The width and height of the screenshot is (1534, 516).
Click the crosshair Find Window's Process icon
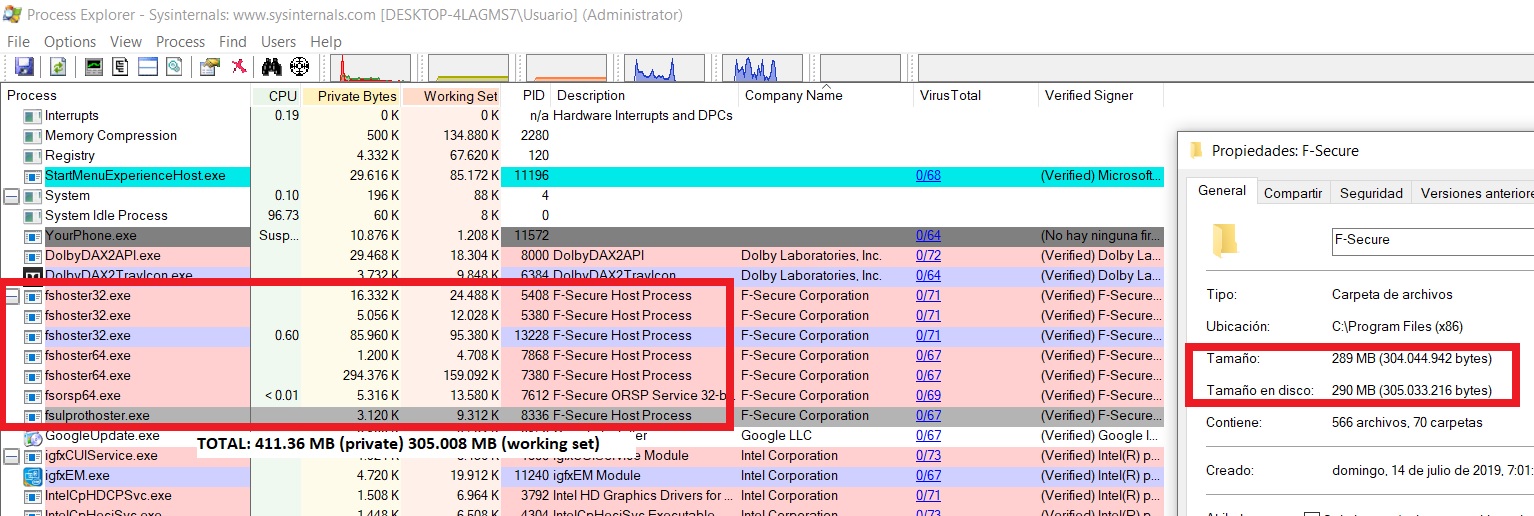[x=299, y=67]
